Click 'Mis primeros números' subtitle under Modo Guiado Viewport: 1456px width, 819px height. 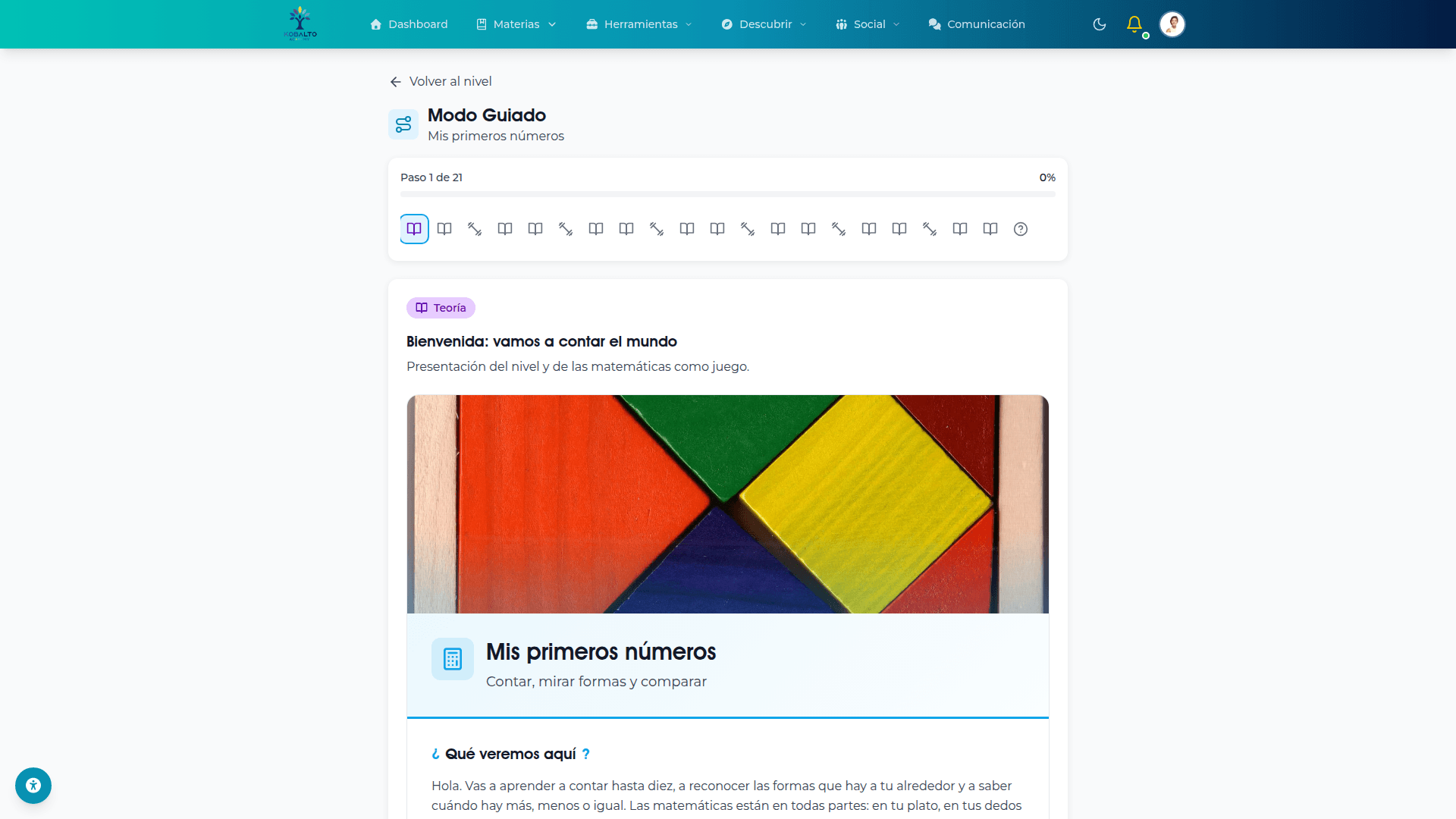click(496, 136)
